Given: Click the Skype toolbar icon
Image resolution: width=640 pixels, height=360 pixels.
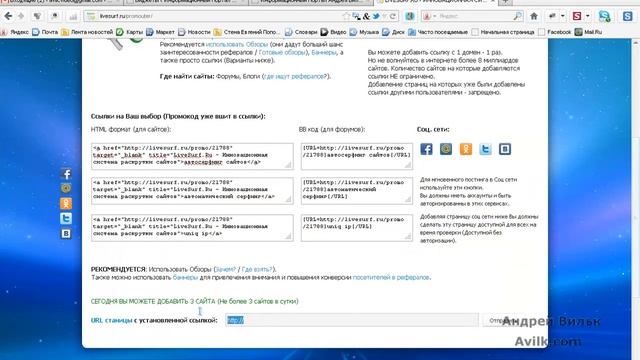Looking at the screenshot, I should (604, 16).
